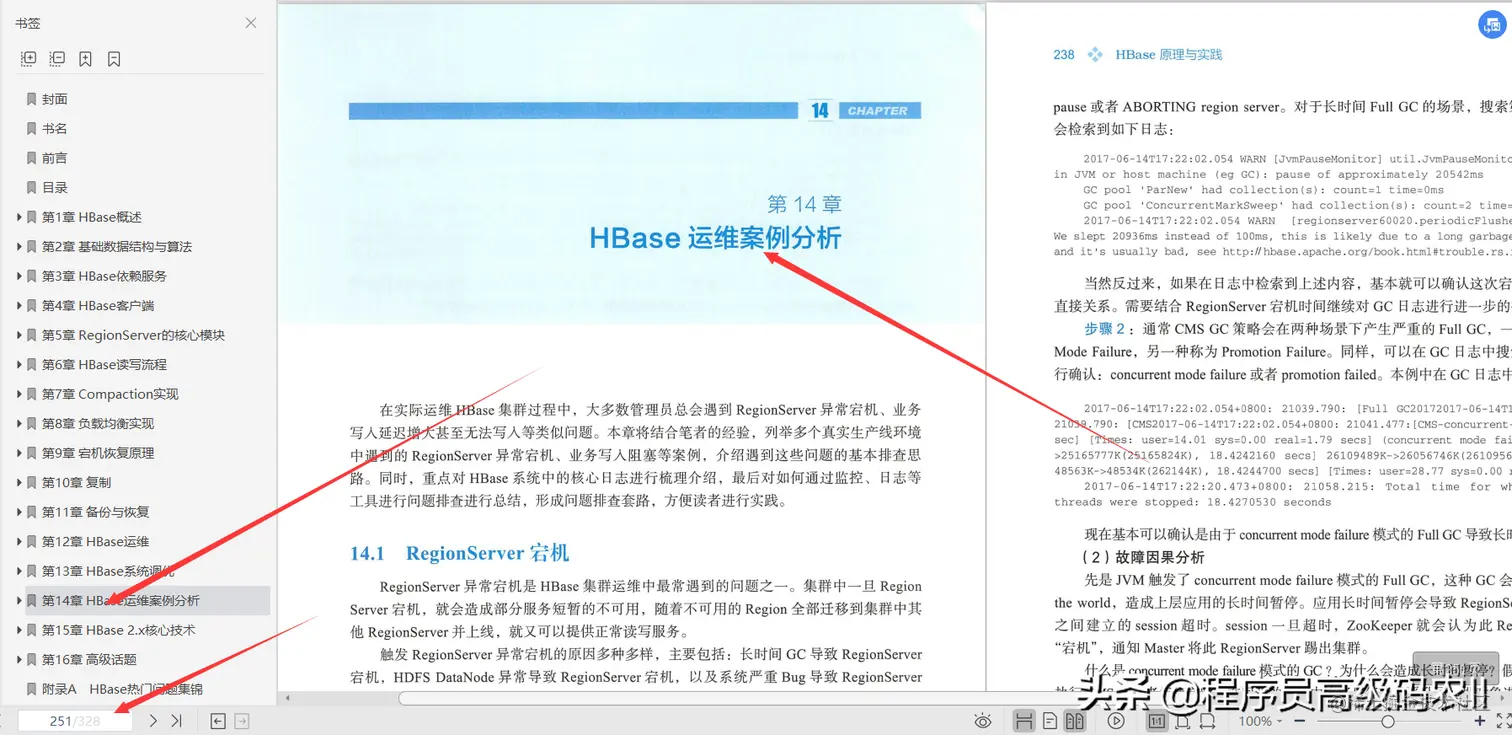Viewport: 1512px width, 735px height.
Task: Expand 第1章 HBase概述 in the bookmark tree
Action: click(x=17, y=217)
